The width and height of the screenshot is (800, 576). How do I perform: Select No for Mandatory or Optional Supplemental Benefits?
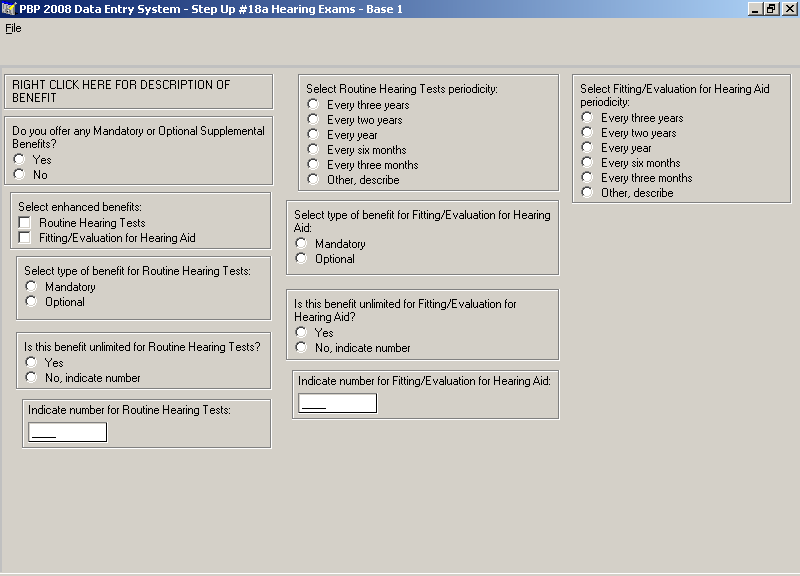(19, 174)
